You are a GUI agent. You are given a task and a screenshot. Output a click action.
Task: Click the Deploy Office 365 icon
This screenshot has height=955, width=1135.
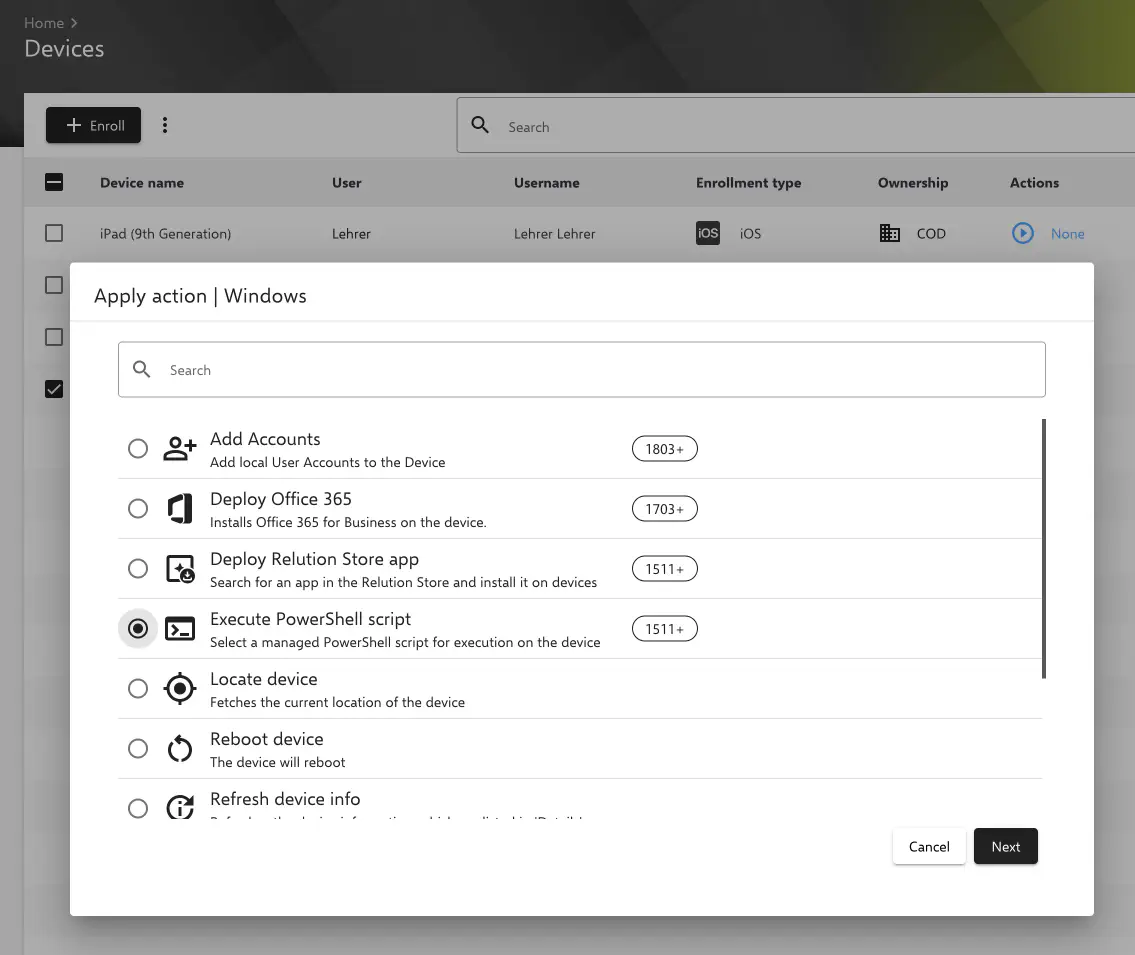coord(180,509)
